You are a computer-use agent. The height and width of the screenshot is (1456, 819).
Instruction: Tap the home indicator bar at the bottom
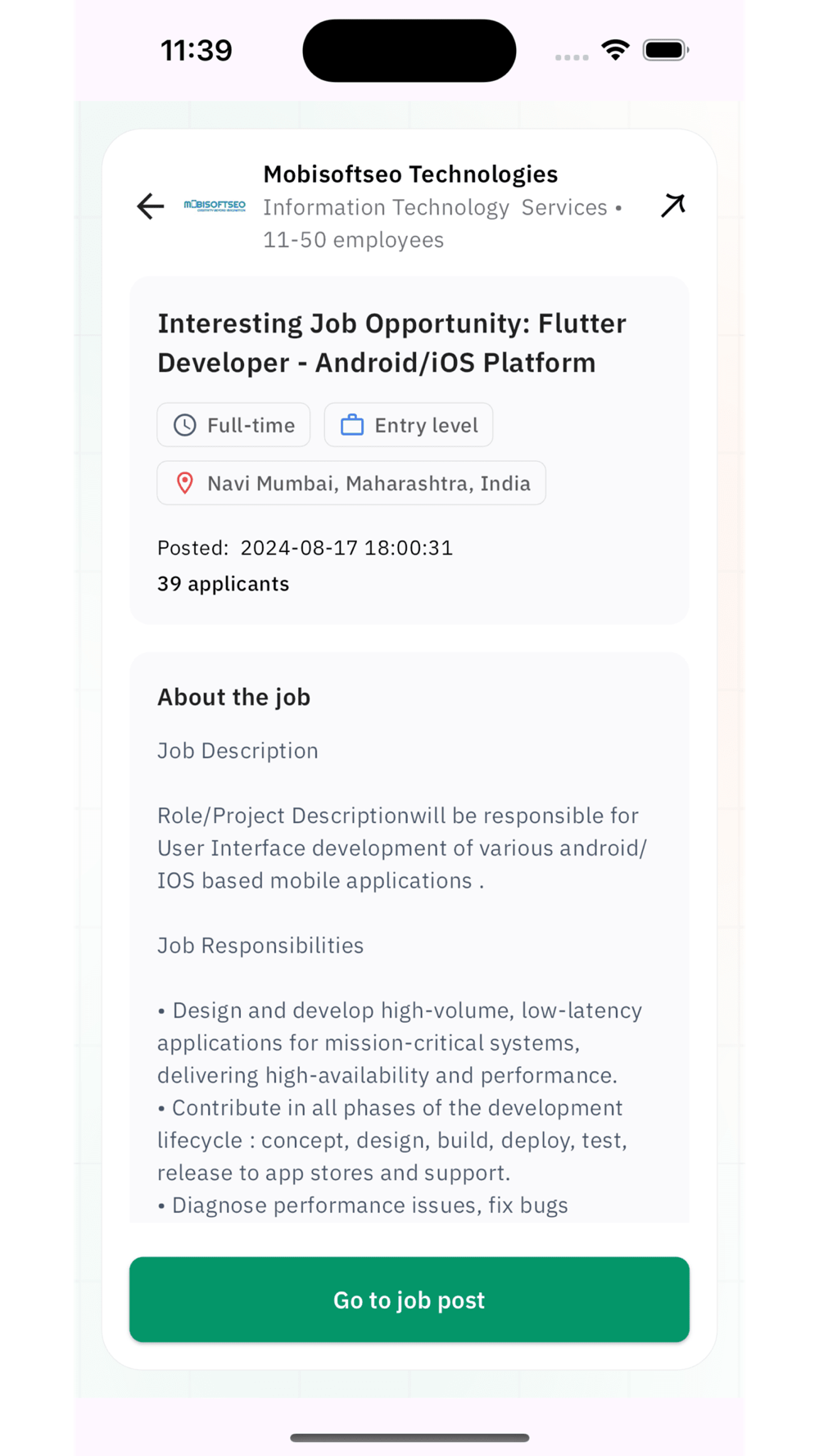click(409, 1437)
